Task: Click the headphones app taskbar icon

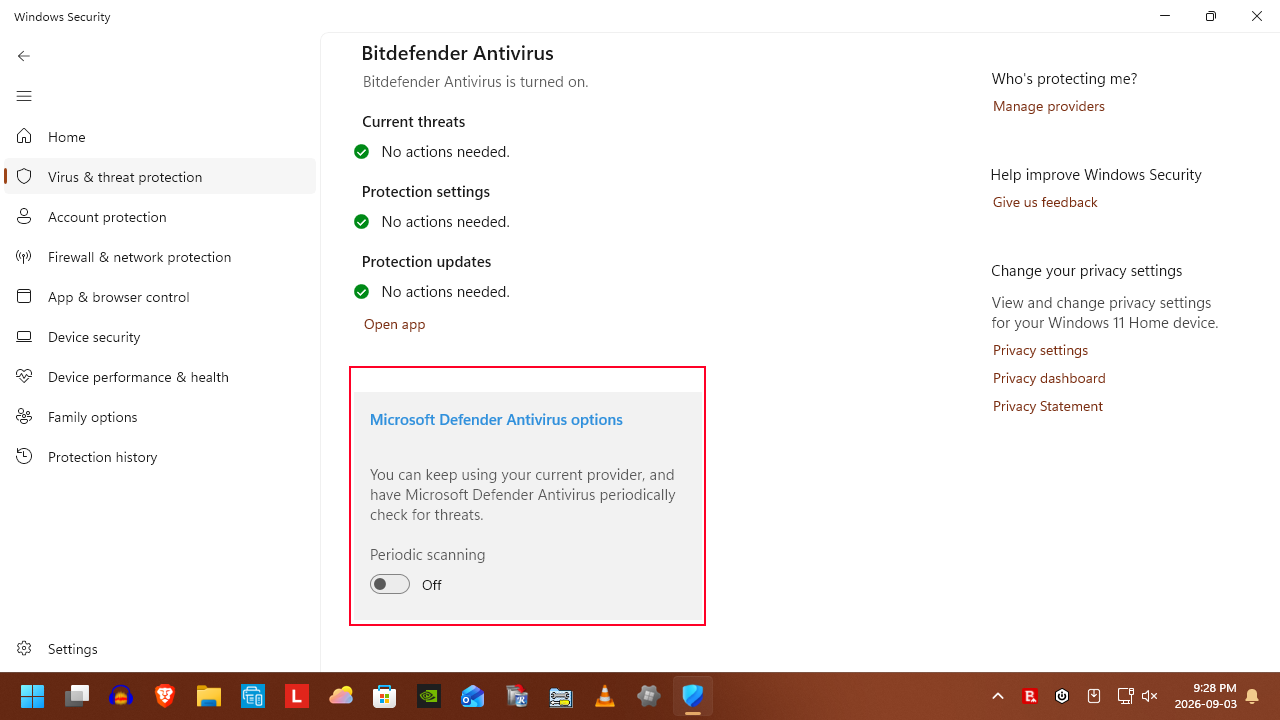Action: [x=121, y=696]
